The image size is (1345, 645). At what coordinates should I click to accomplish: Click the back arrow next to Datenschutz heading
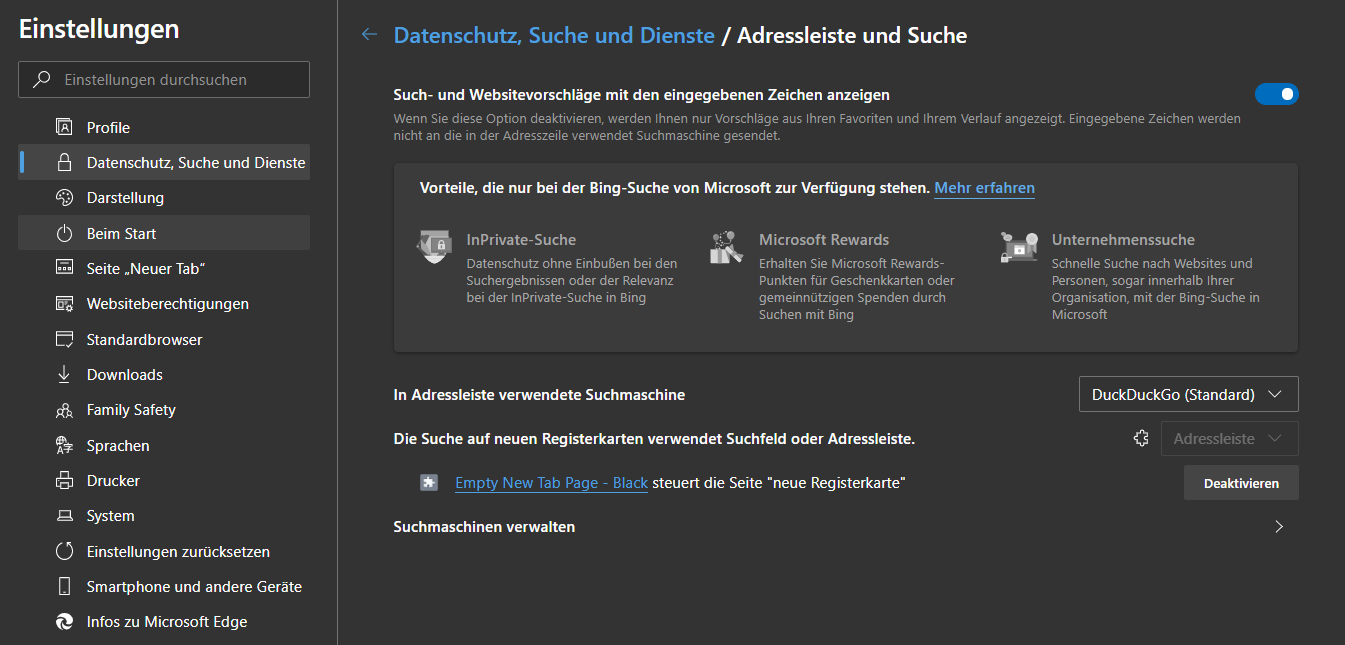[369, 35]
